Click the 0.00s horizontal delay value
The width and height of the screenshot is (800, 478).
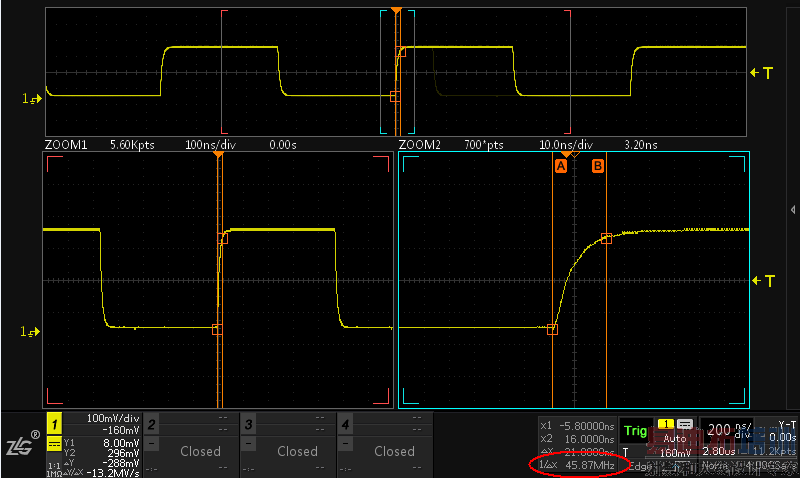click(783, 437)
